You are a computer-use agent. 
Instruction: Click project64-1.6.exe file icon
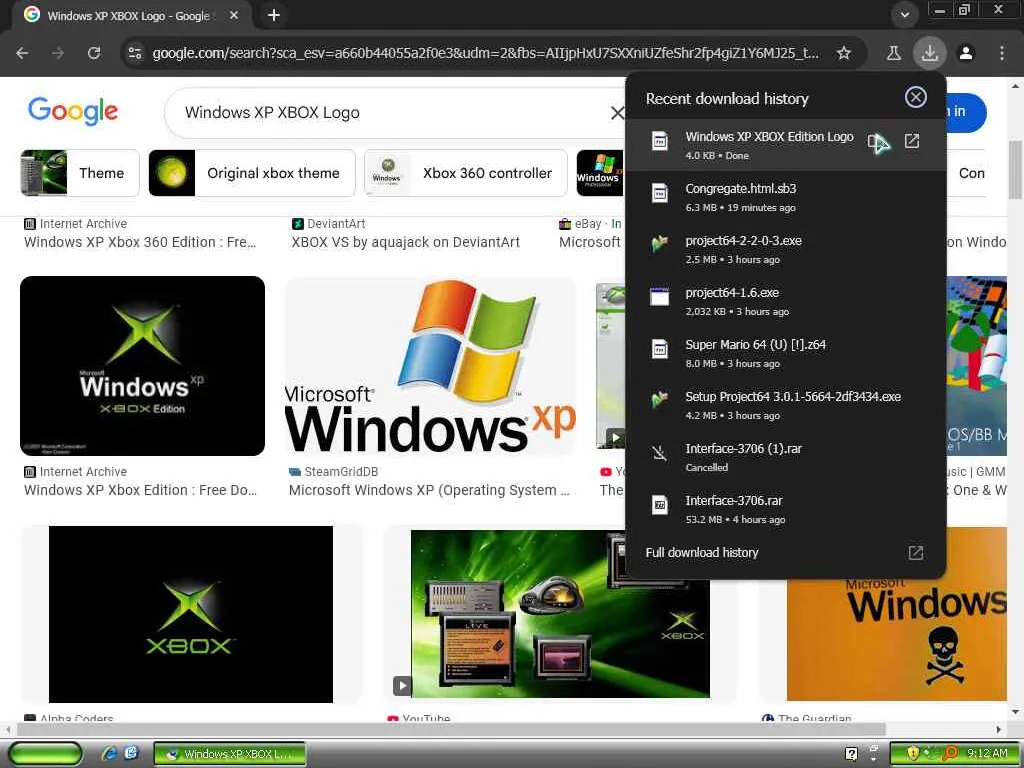click(x=660, y=296)
